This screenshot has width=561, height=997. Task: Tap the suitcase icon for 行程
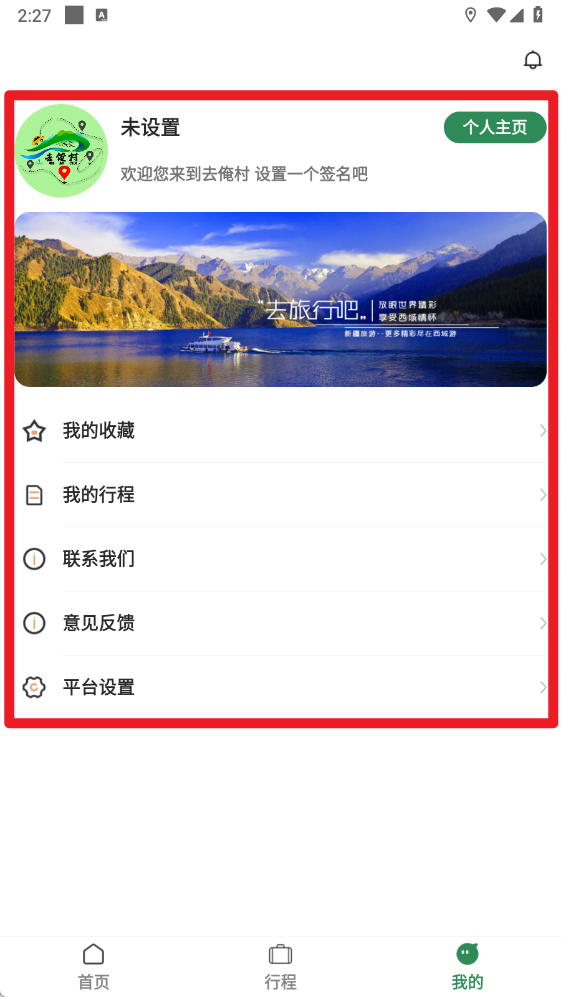(x=280, y=954)
